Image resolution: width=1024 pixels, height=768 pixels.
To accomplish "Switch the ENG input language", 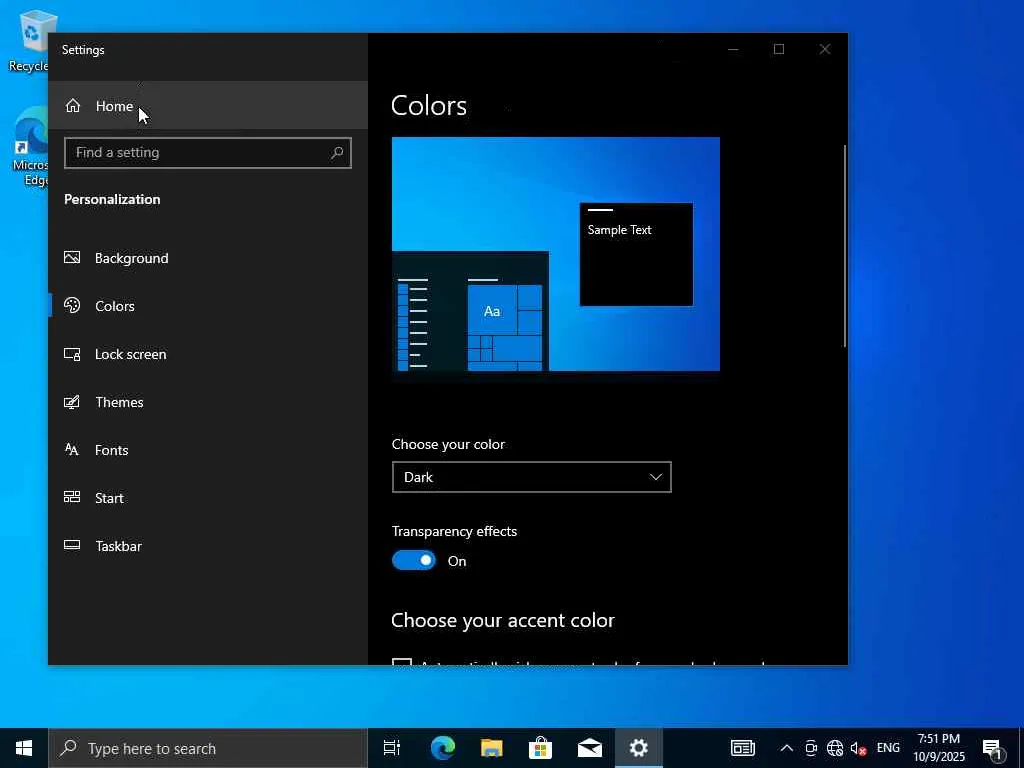I will pos(888,748).
